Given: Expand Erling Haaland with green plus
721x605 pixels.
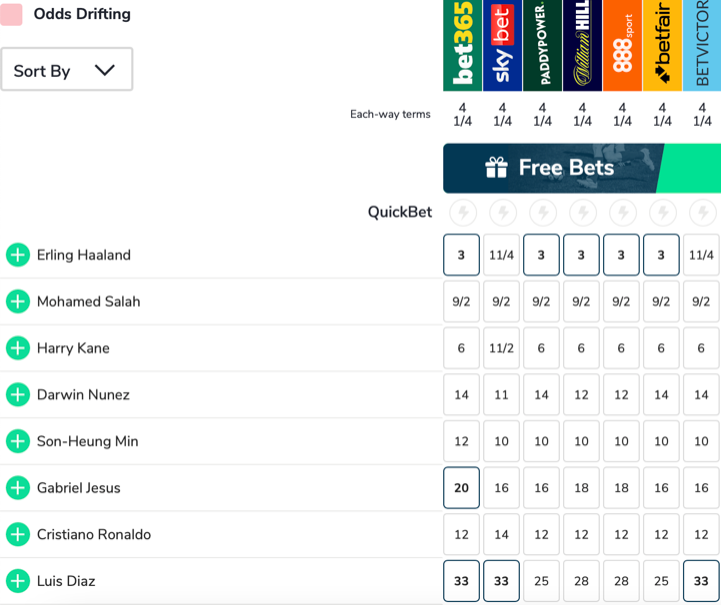Looking at the screenshot, I should [18, 255].
